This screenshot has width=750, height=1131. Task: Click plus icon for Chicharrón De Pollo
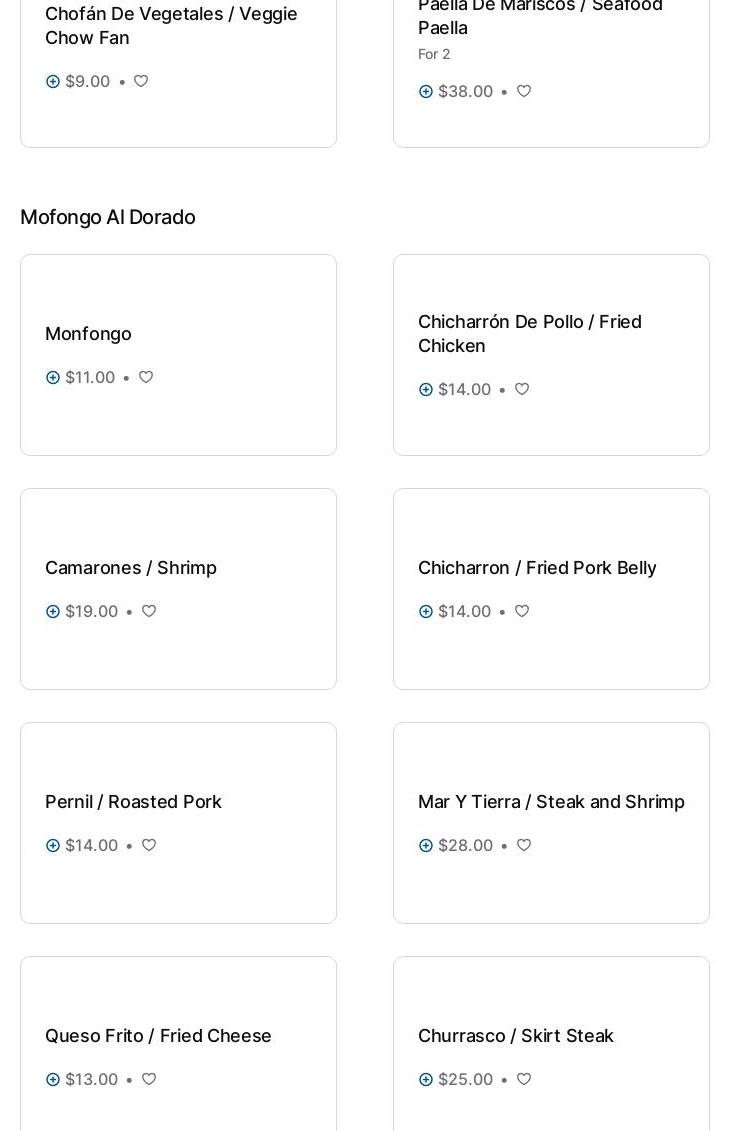[x=426, y=389]
